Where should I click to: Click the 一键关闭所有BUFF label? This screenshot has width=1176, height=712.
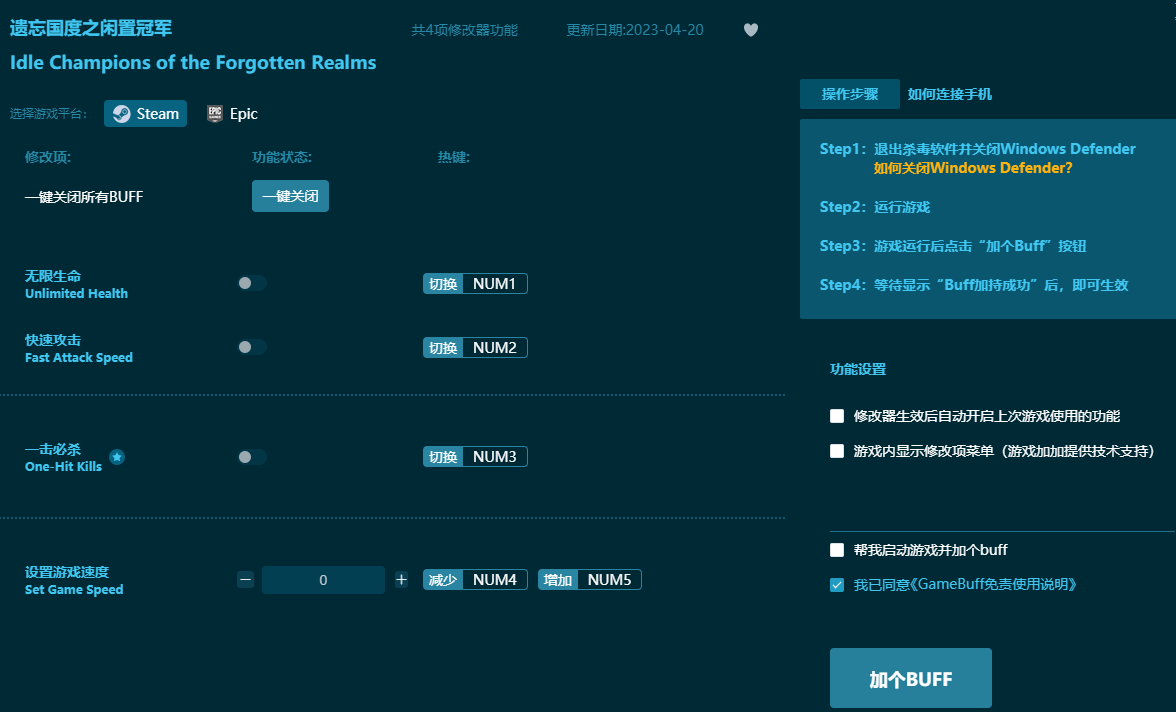(x=84, y=197)
